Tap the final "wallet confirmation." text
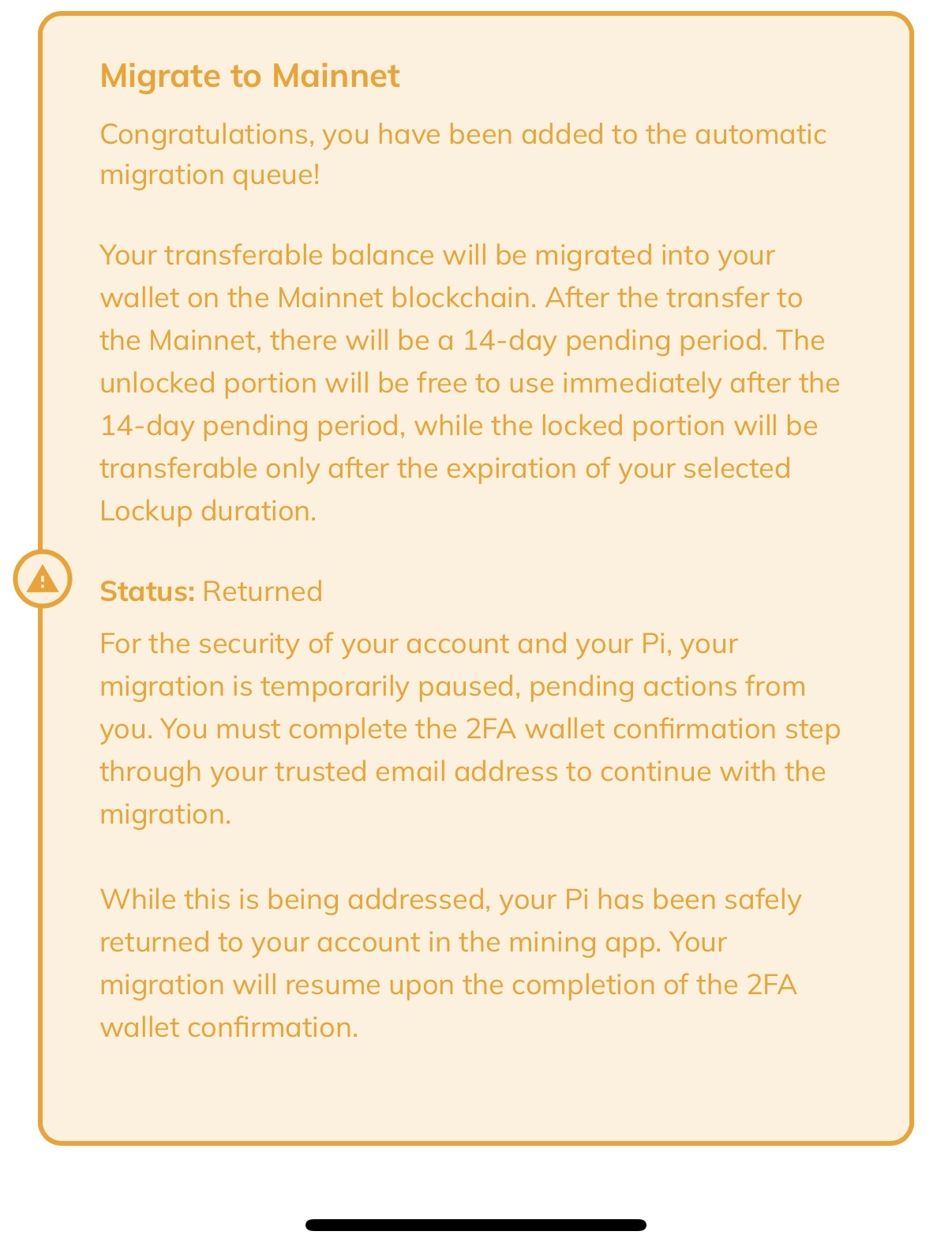Screen dimensions: 952x1250 click(x=229, y=1028)
